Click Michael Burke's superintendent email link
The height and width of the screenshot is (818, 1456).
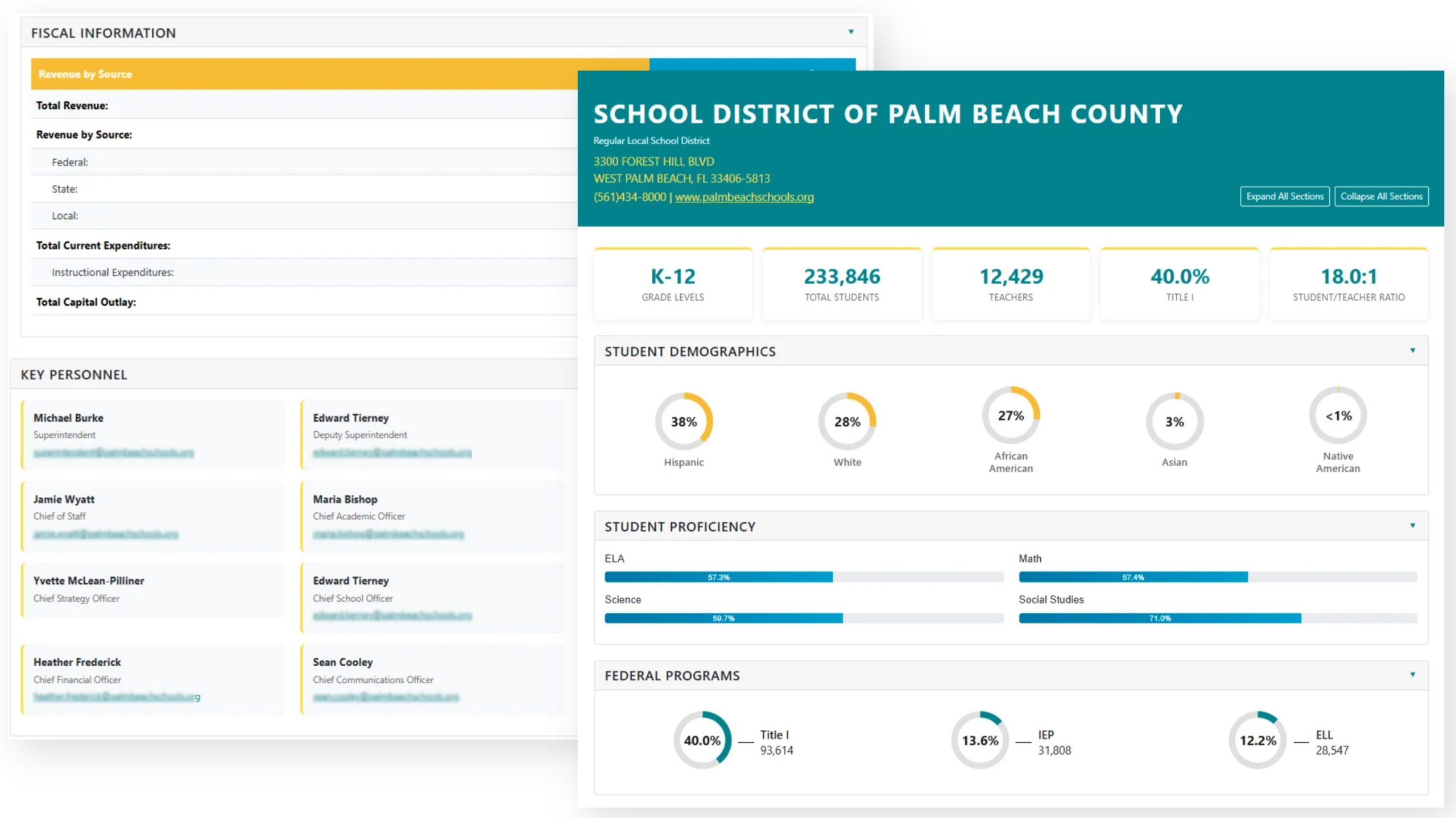click(114, 453)
